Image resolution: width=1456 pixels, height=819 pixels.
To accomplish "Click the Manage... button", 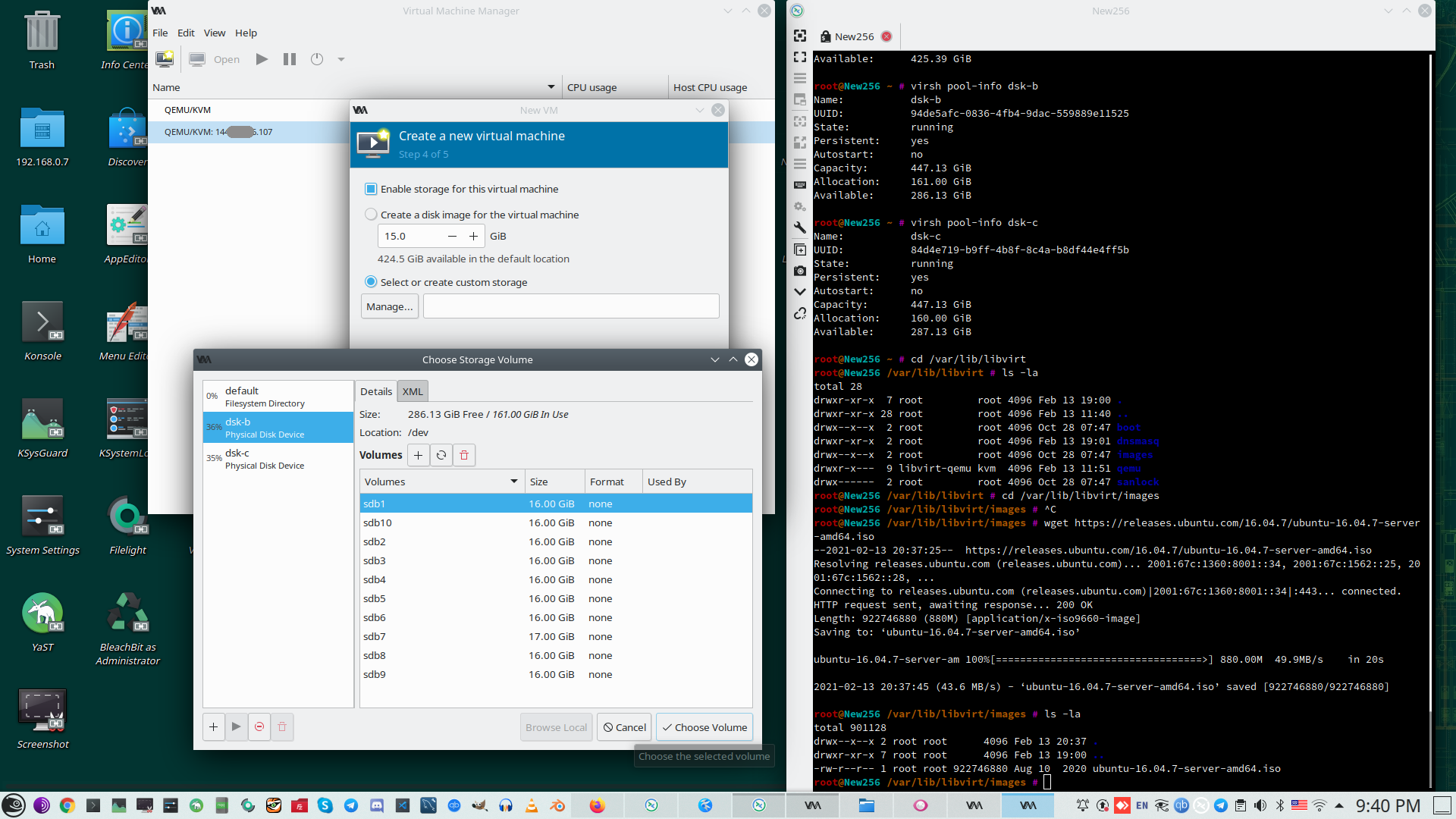I will point(390,306).
